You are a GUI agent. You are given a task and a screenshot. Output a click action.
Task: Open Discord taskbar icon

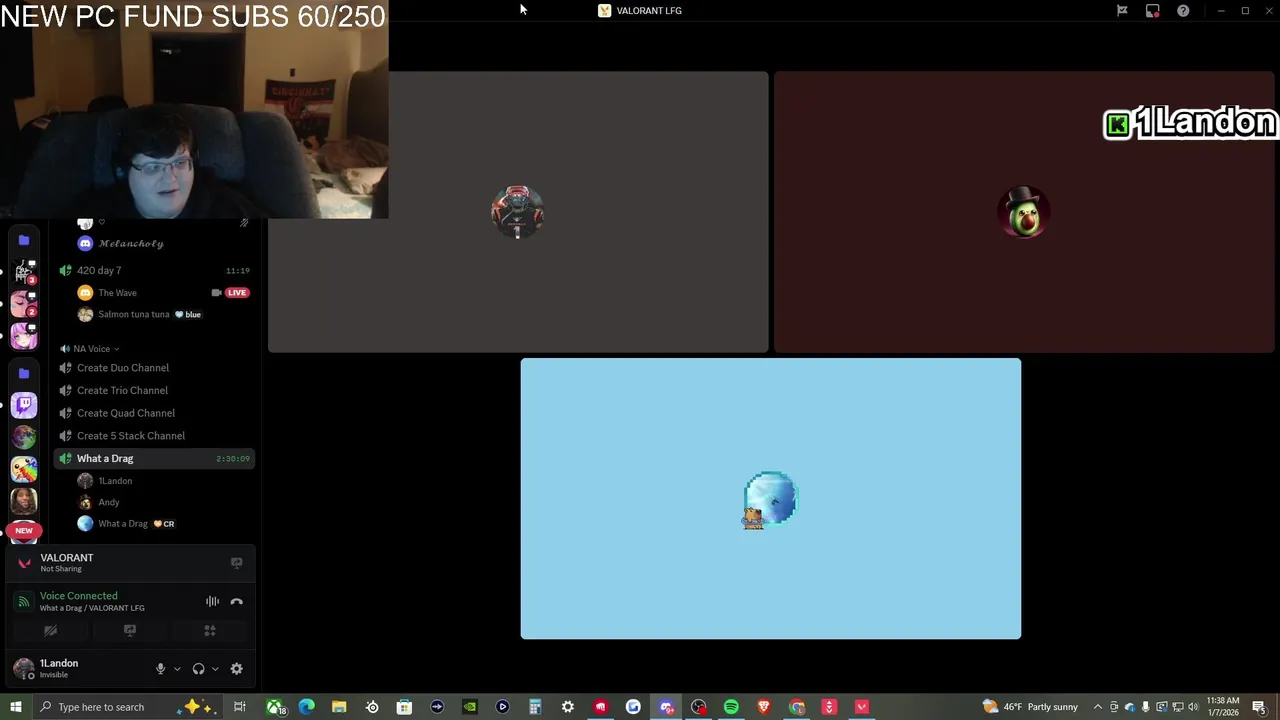(x=666, y=707)
